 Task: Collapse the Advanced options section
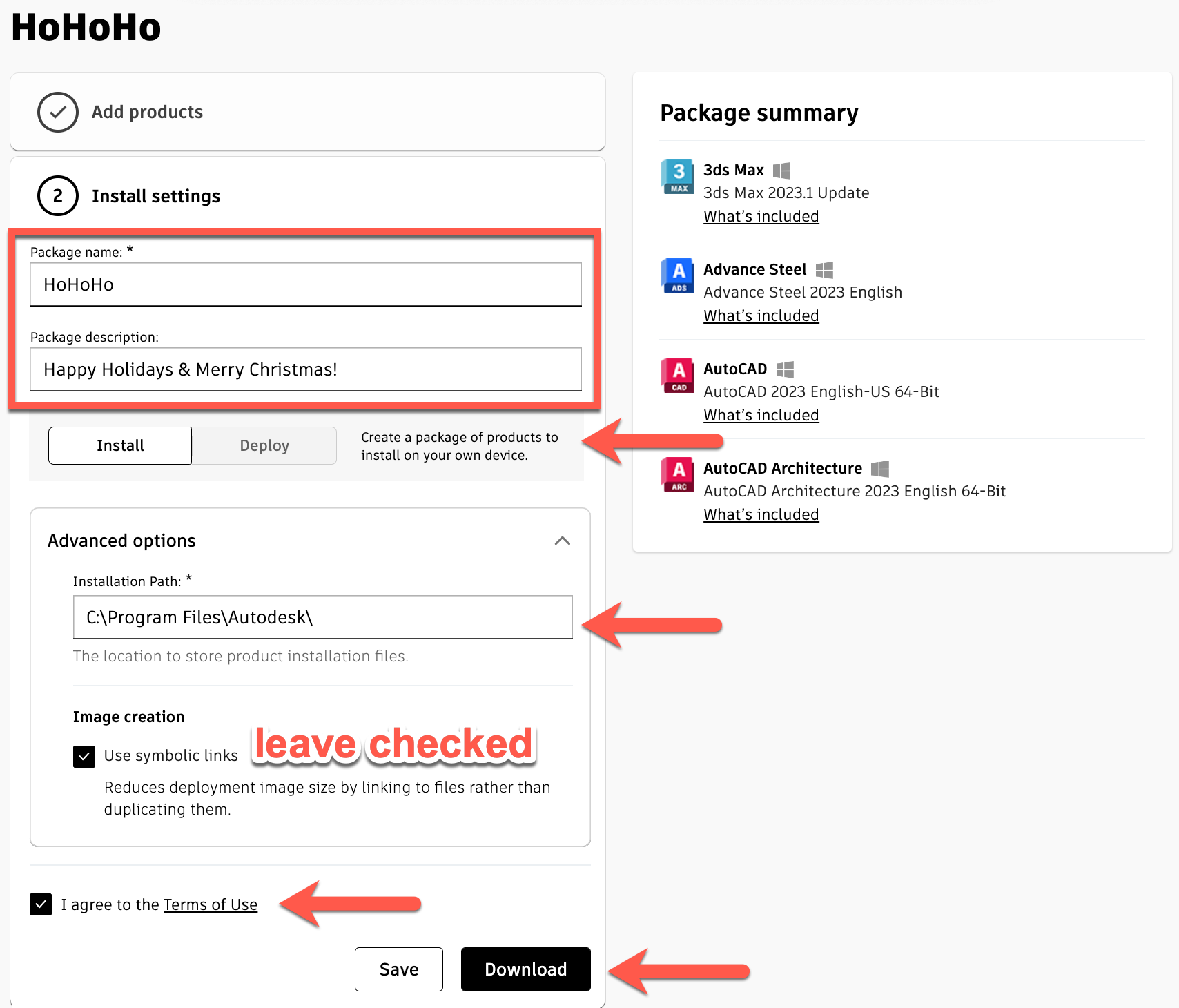(x=563, y=541)
